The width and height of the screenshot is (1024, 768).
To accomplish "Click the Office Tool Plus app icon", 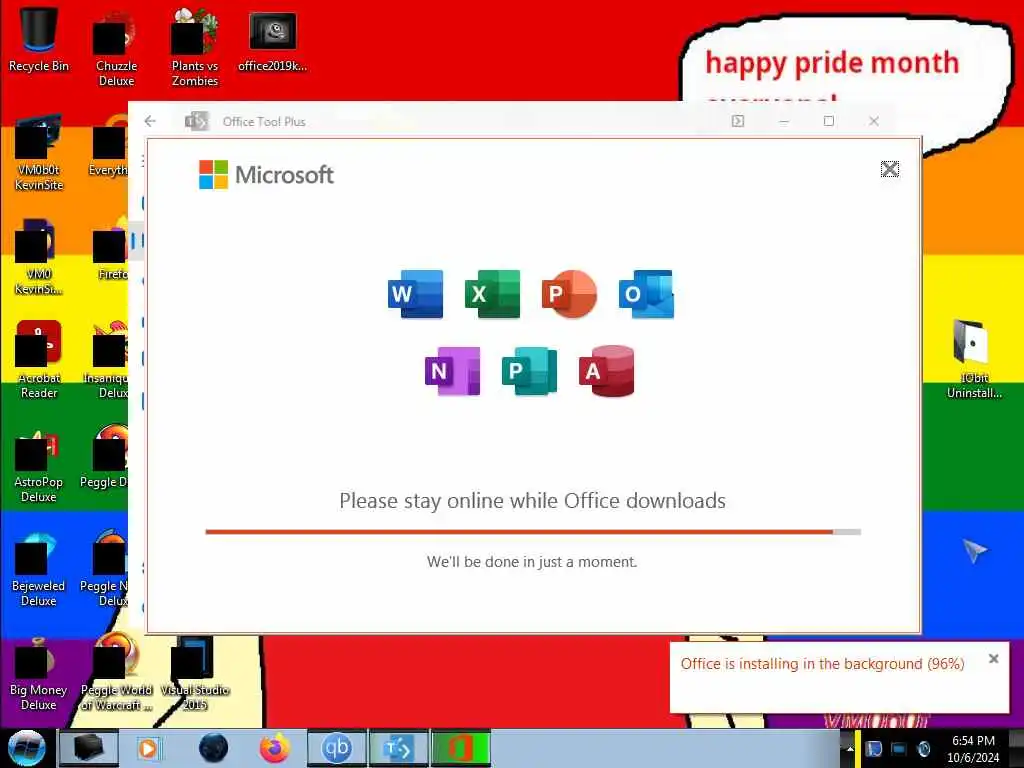I will [196, 121].
